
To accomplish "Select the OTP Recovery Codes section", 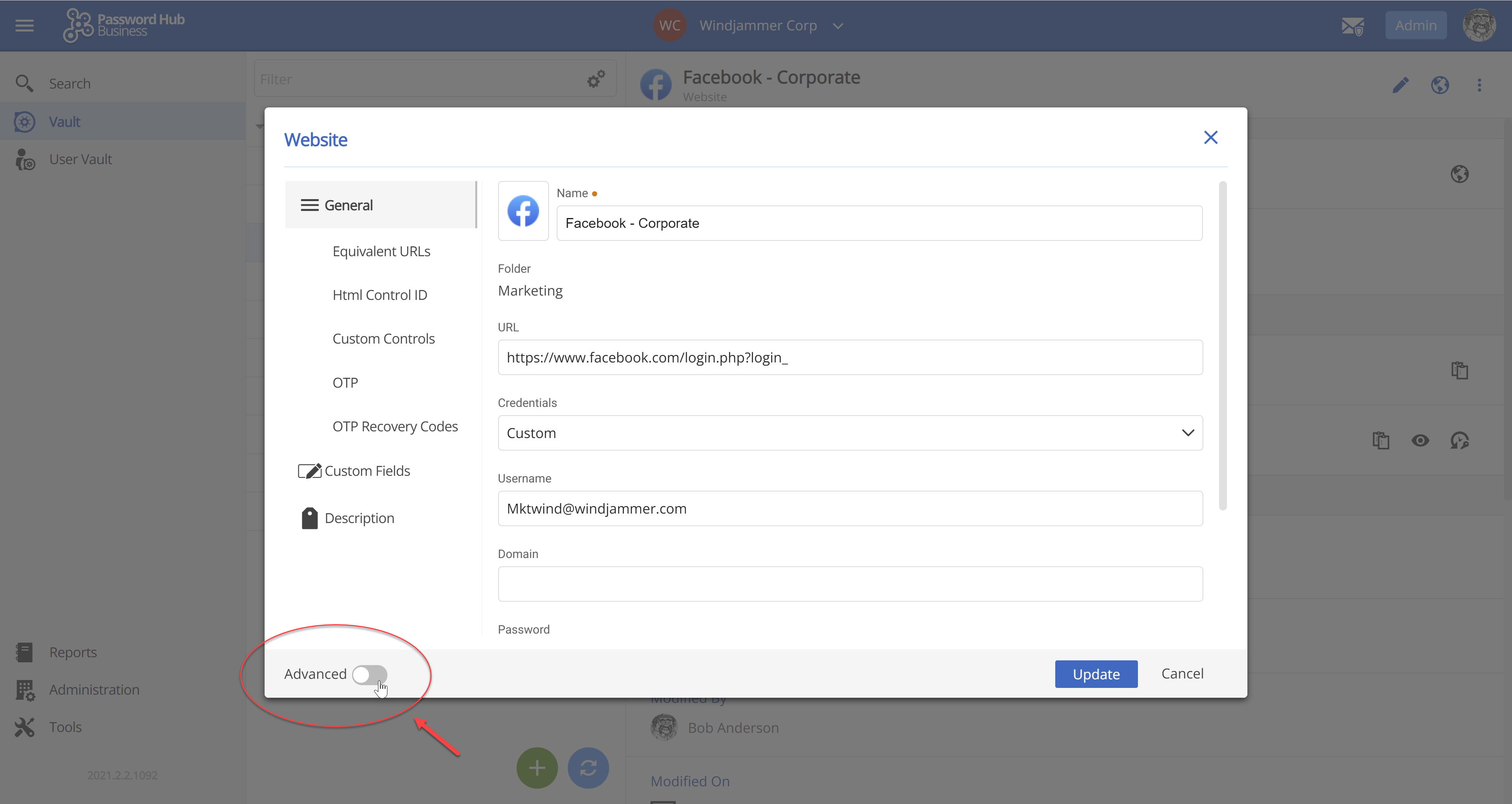I will 395,426.
